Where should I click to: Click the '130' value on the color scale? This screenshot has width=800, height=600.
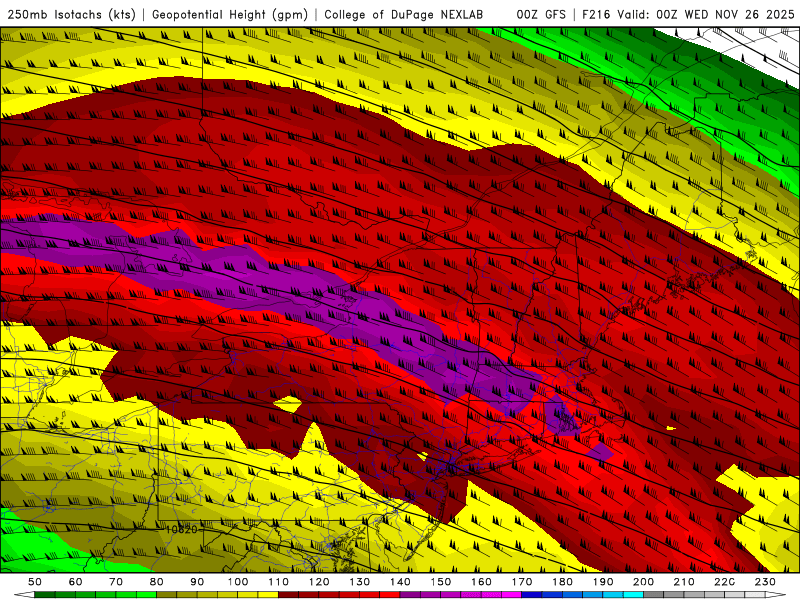click(360, 582)
